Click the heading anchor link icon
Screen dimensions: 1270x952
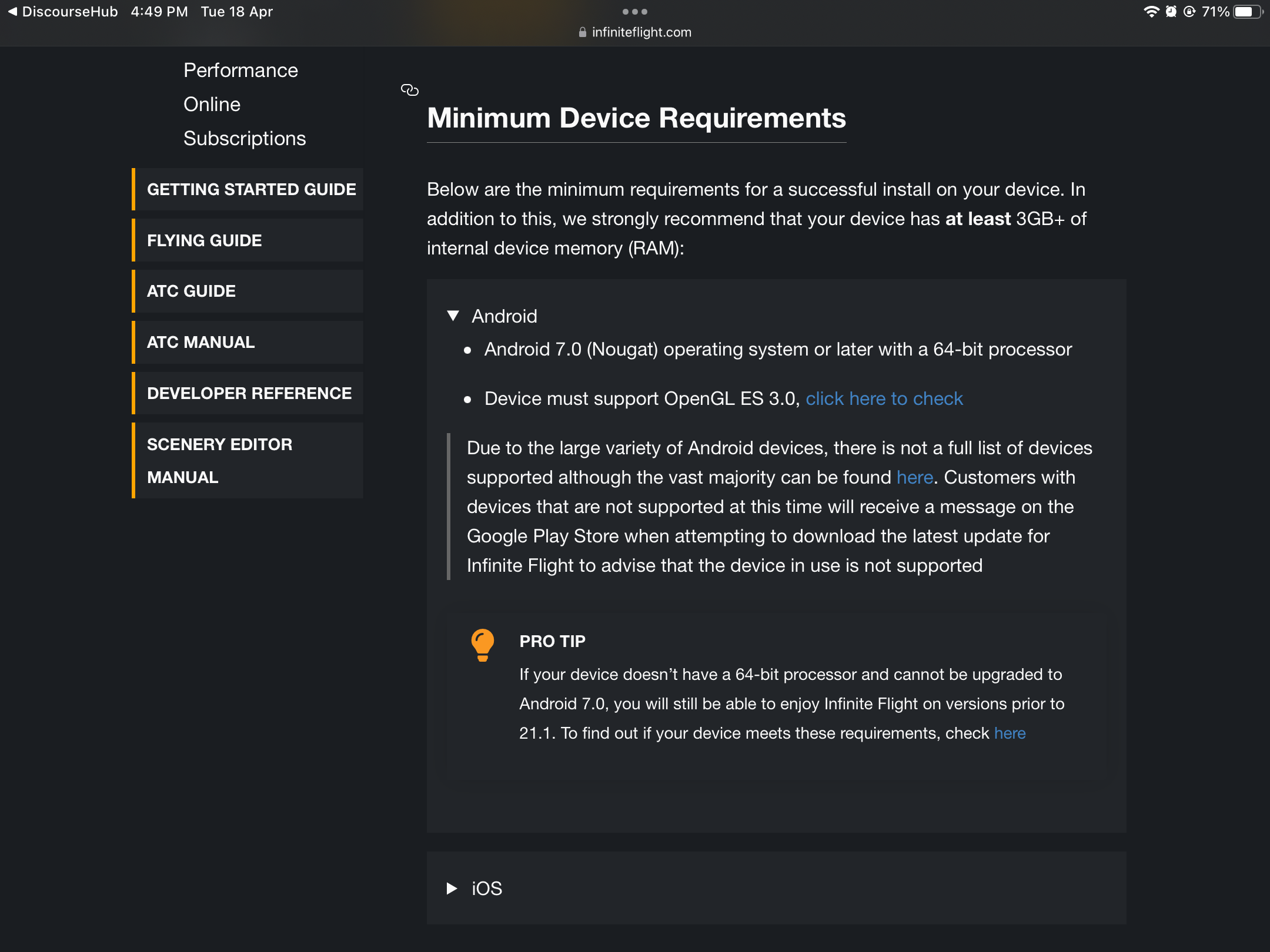pos(409,90)
